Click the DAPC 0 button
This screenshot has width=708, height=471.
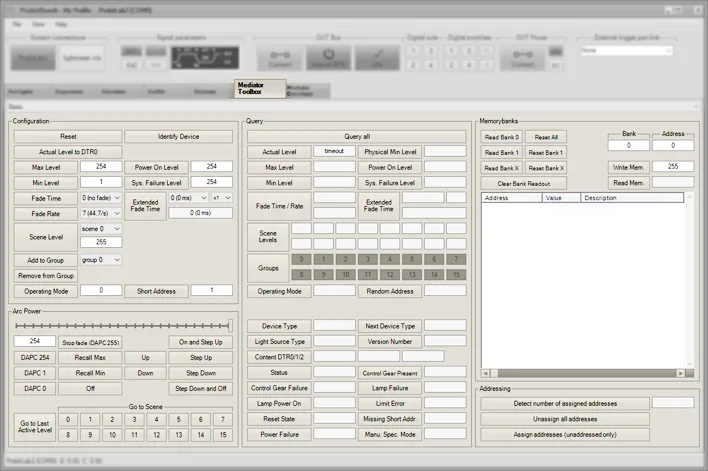35,388
